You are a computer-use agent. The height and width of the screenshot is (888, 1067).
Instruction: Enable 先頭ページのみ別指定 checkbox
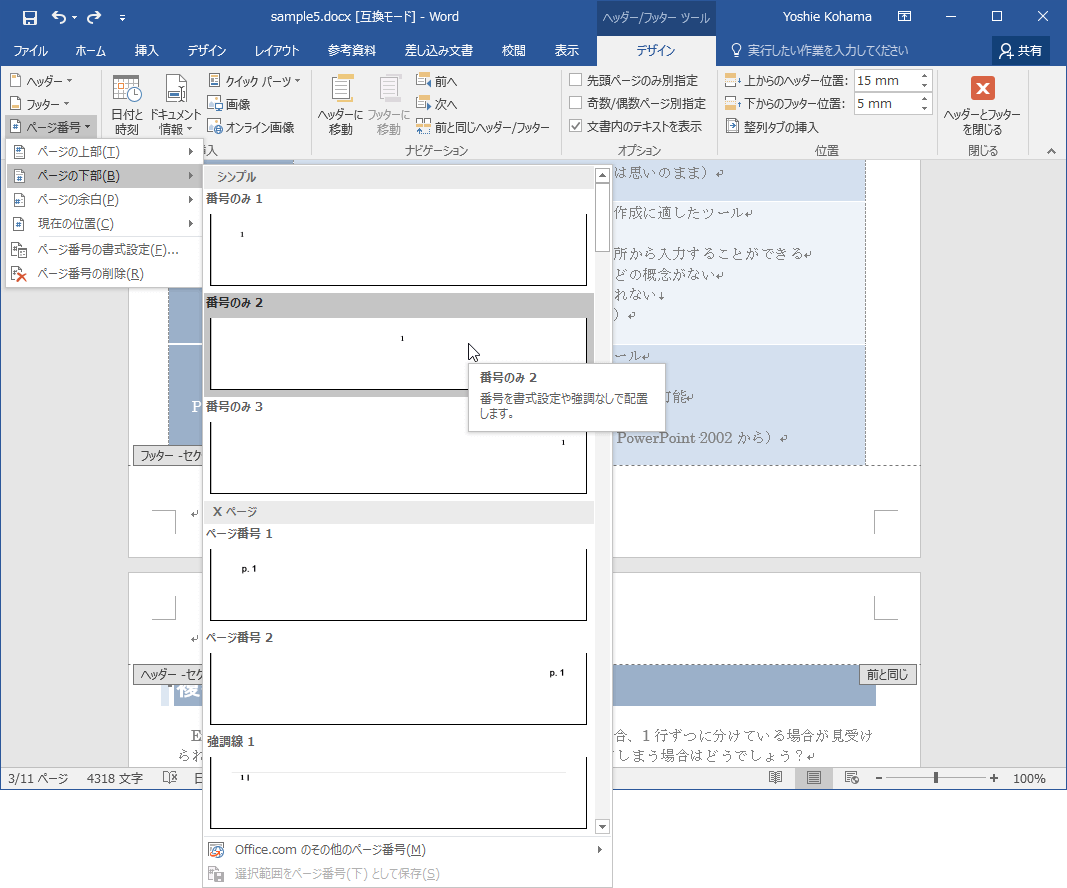click(x=575, y=80)
